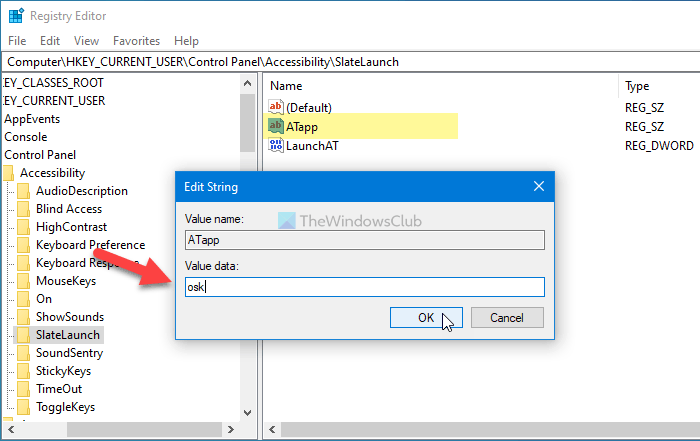Cancel the Edit String dialog
This screenshot has width=700, height=441.
coord(507,317)
